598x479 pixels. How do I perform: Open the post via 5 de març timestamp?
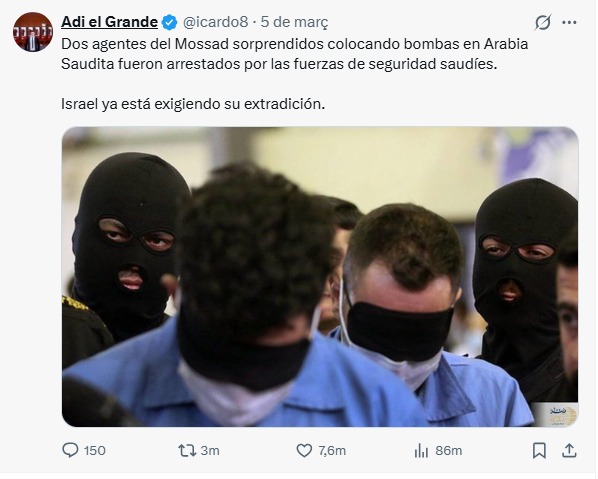pyautogui.click(x=294, y=22)
